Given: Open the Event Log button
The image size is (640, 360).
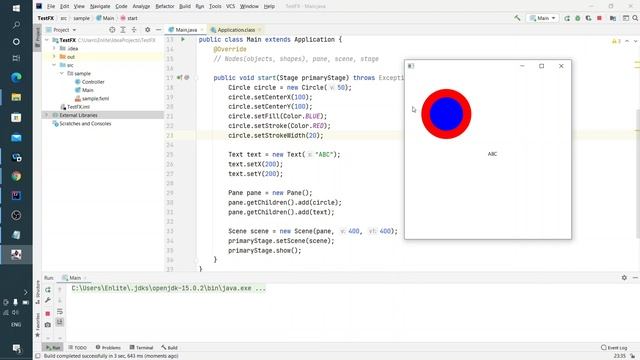Looking at the screenshot, I should (x=614, y=348).
